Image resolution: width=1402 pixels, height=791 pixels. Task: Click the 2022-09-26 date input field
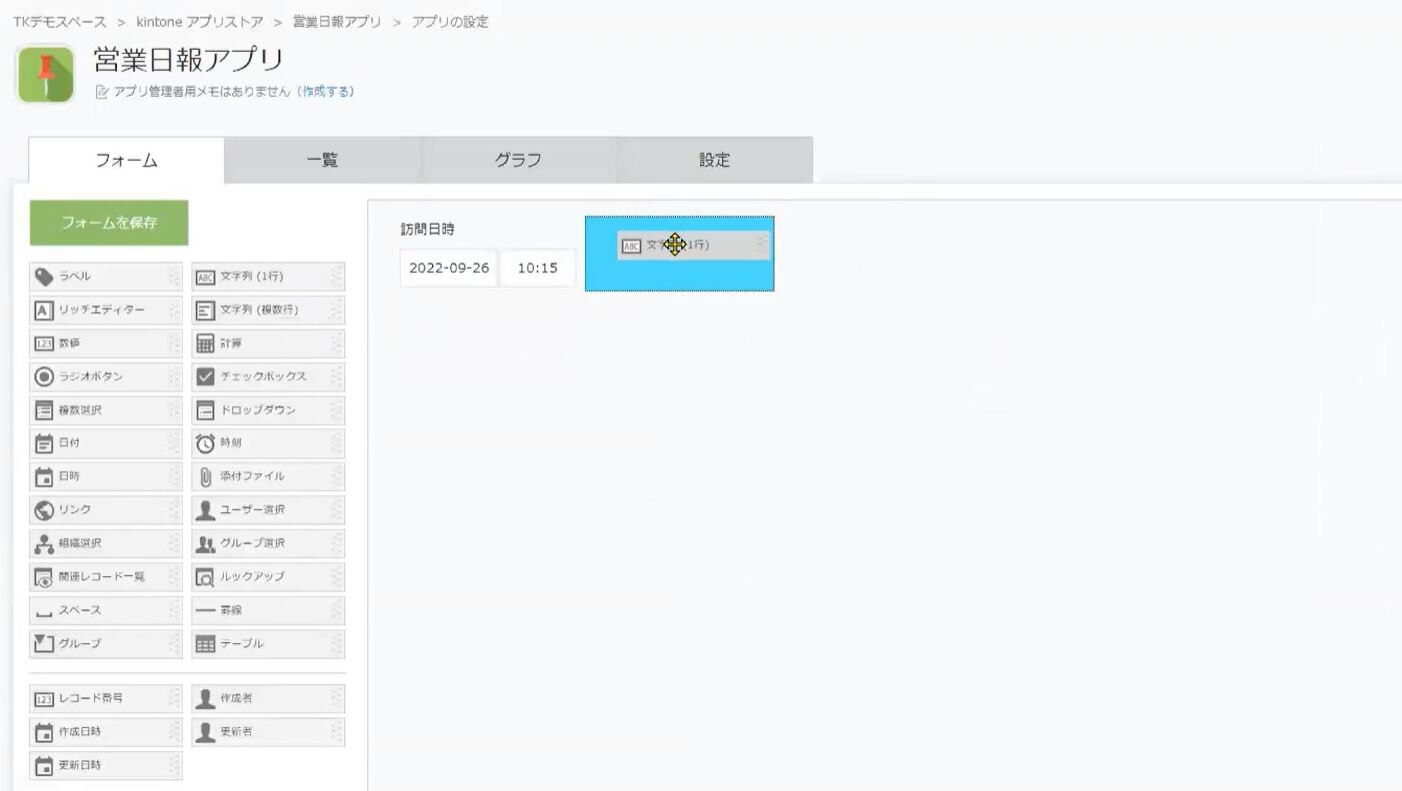coord(448,268)
